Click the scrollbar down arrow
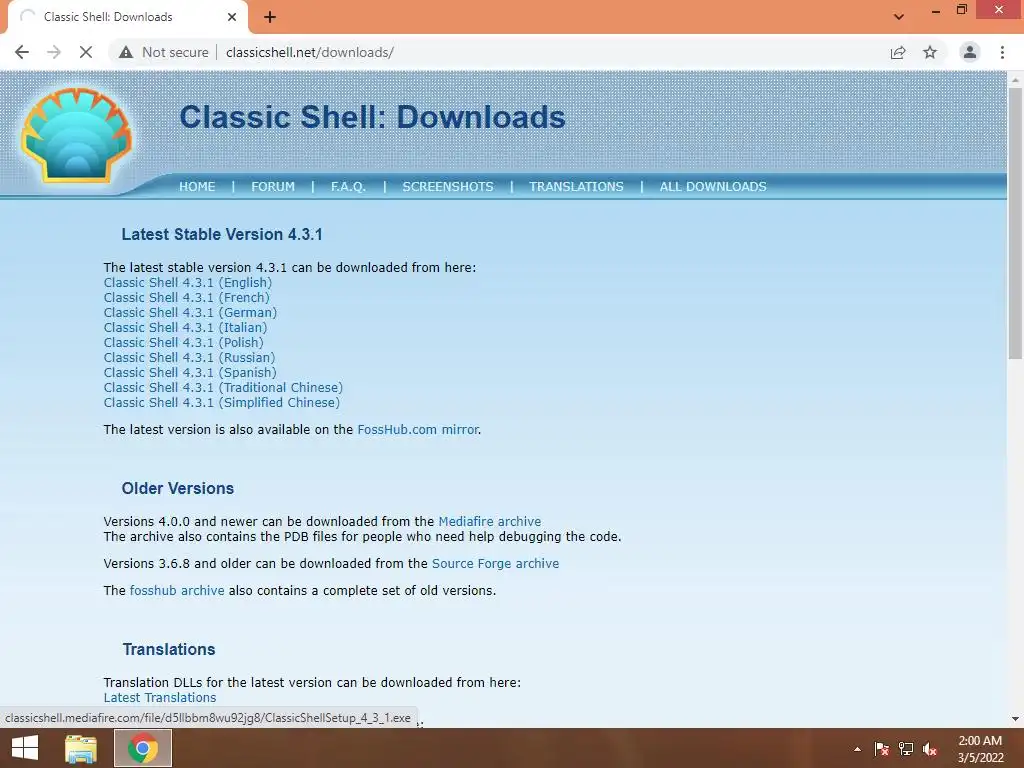The image size is (1024, 768). coord(1015,719)
